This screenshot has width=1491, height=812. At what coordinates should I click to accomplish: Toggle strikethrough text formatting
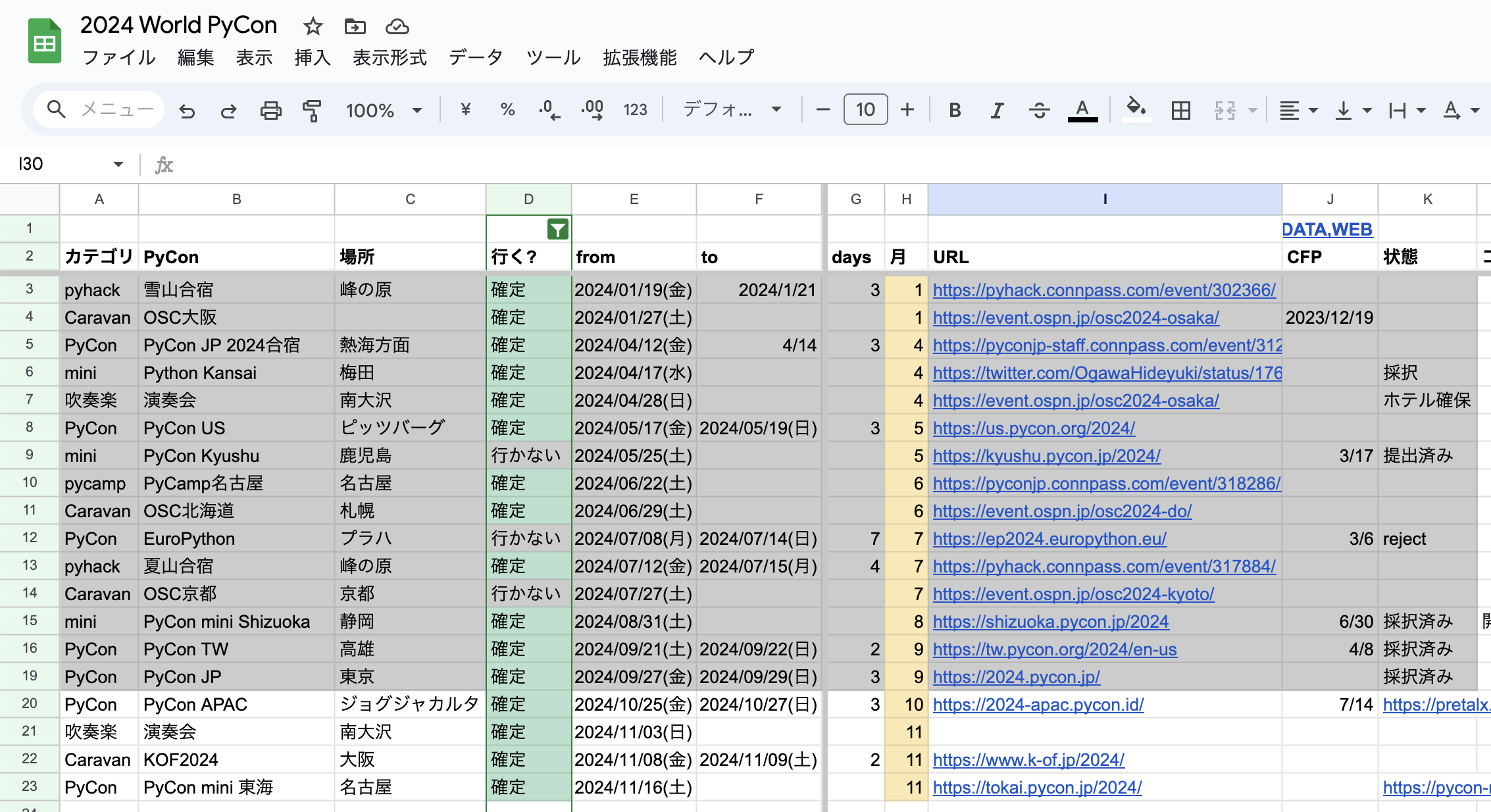[x=1039, y=111]
